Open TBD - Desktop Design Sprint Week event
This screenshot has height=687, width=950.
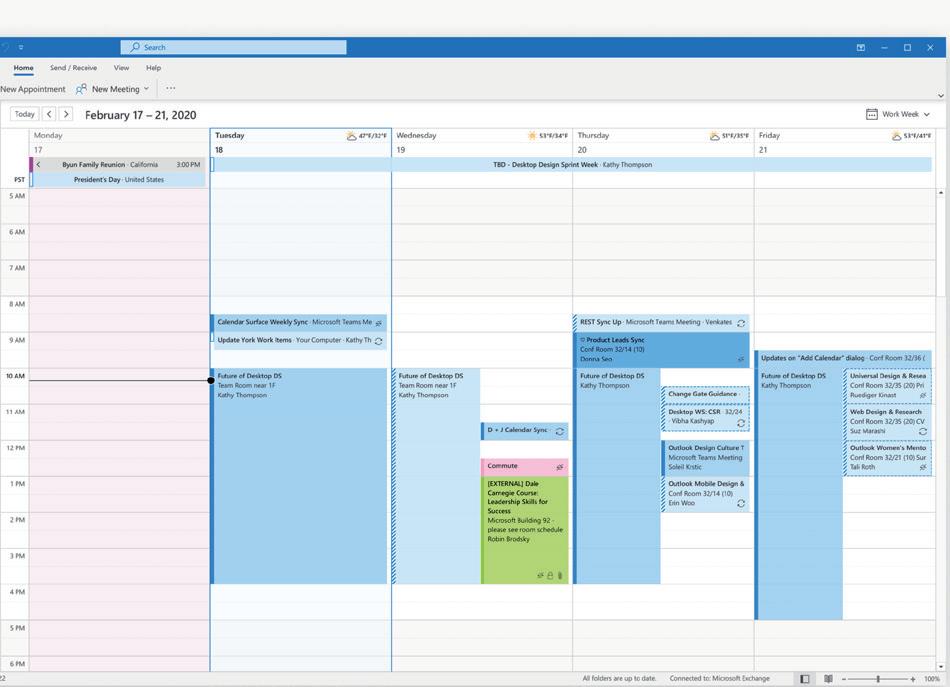[x=572, y=164]
